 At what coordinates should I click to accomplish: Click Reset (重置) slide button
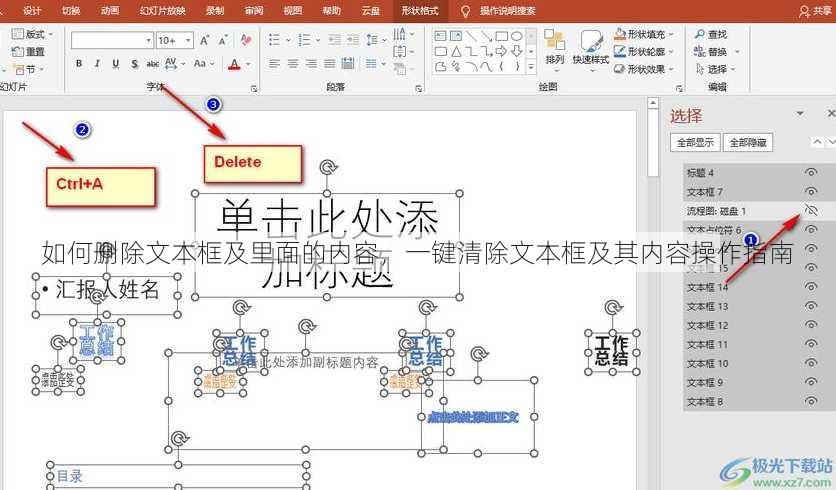pos(29,52)
